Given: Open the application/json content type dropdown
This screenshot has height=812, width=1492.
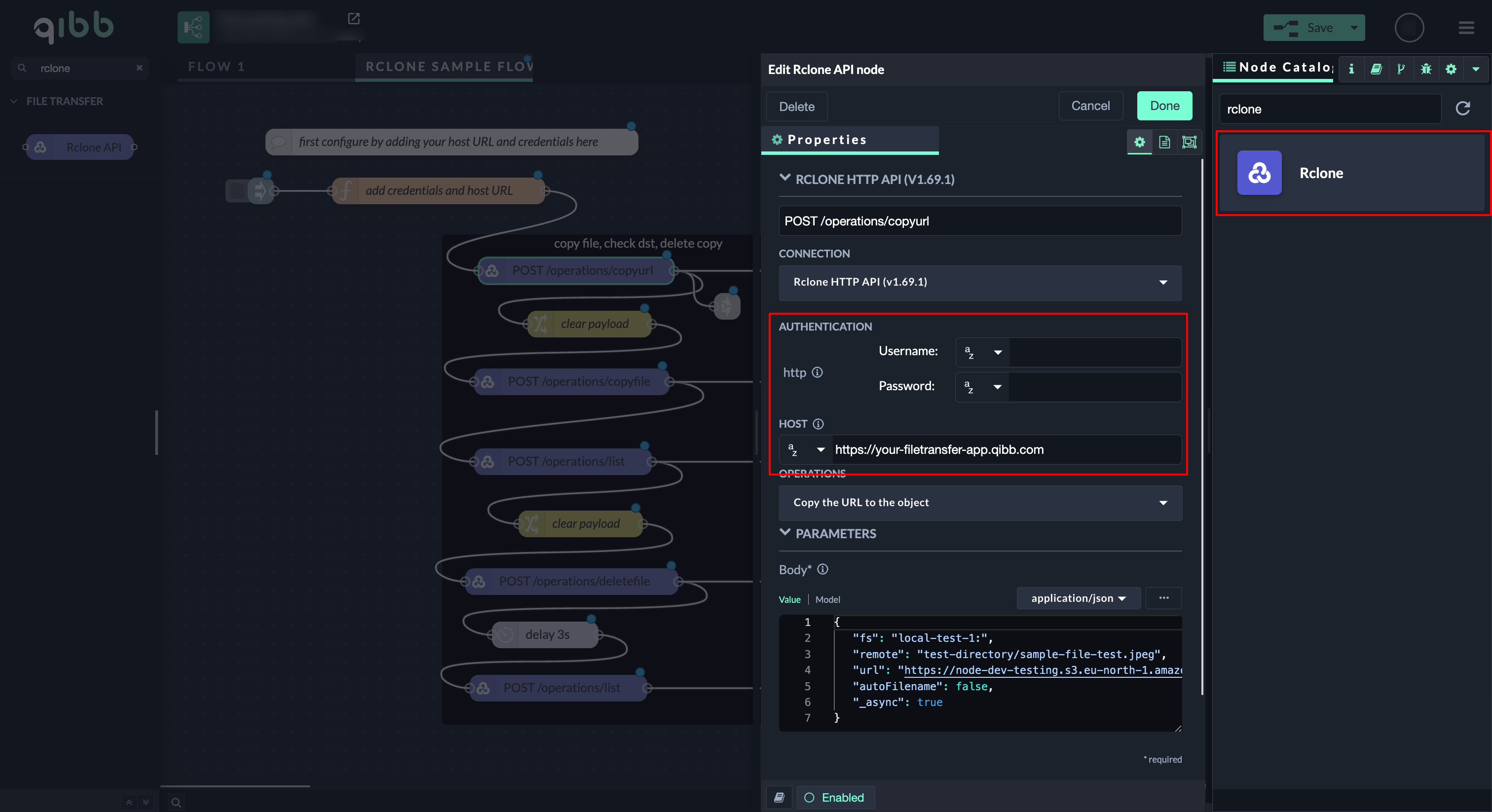Looking at the screenshot, I should click(1078, 598).
